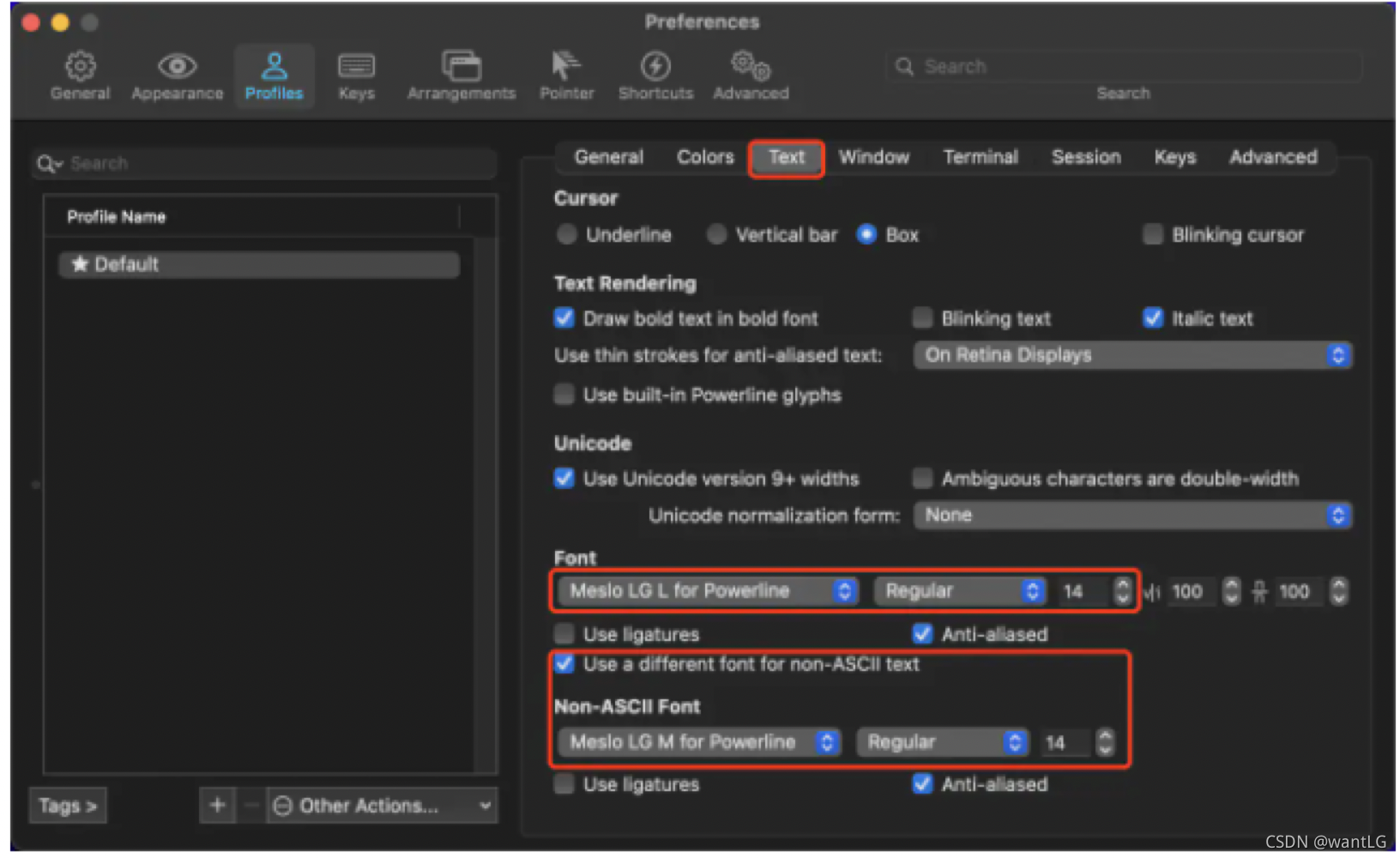Open the Appearance preferences pane
Screen dimensions: 1400x858
tap(178, 76)
